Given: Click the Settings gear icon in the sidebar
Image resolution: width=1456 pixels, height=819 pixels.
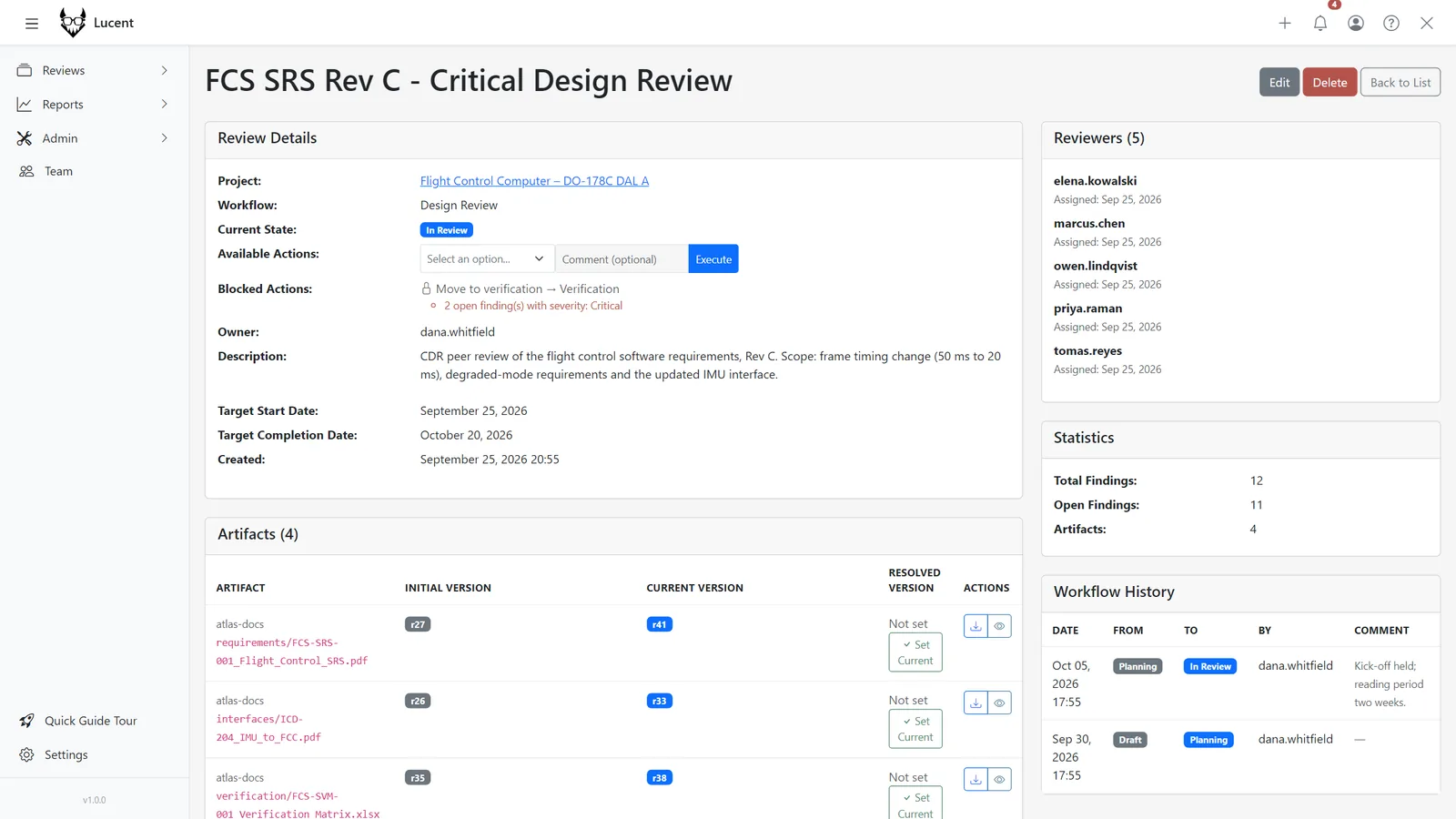Looking at the screenshot, I should point(26,755).
